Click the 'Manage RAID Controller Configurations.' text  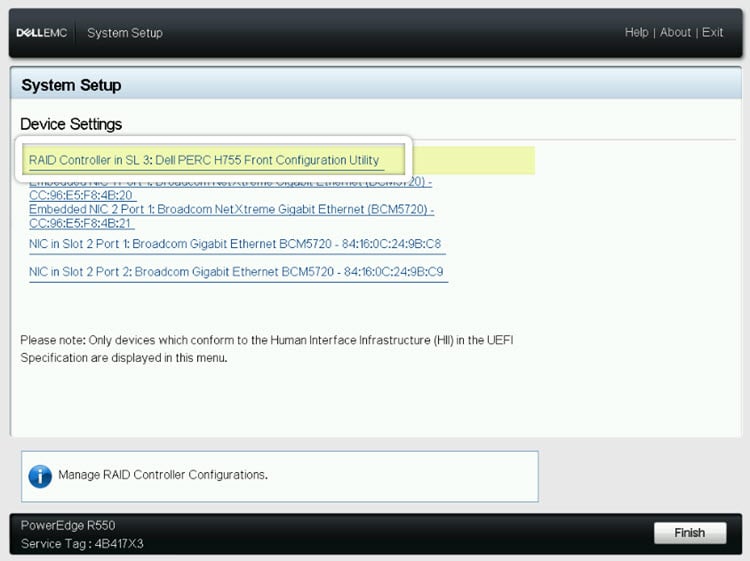[163, 474]
